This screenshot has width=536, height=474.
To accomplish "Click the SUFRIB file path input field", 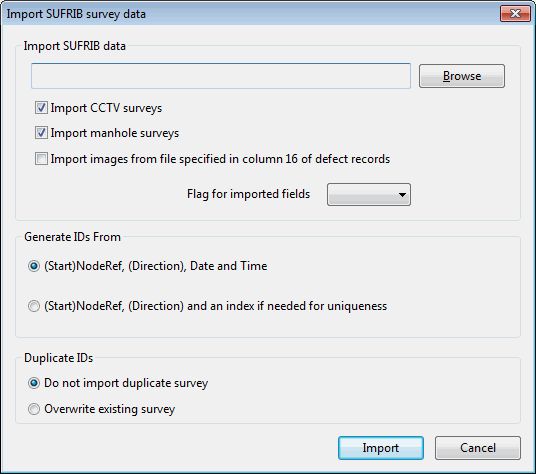I will tap(221, 76).
